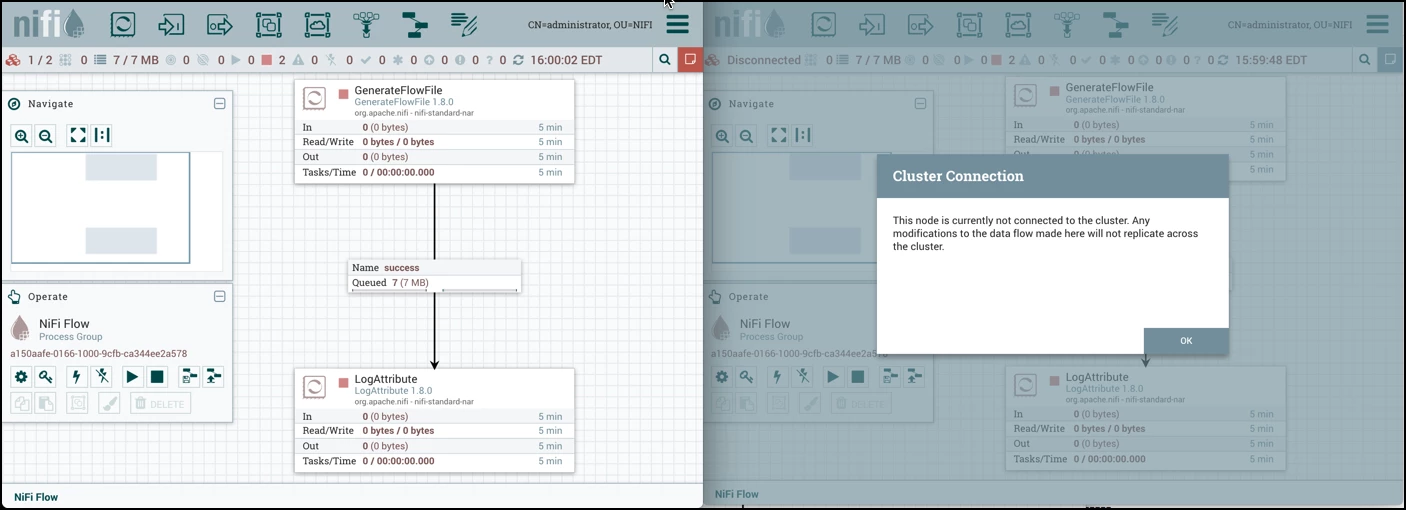Click Create Template icon in left Operate panel
1406x510 pixels.
coord(189,377)
